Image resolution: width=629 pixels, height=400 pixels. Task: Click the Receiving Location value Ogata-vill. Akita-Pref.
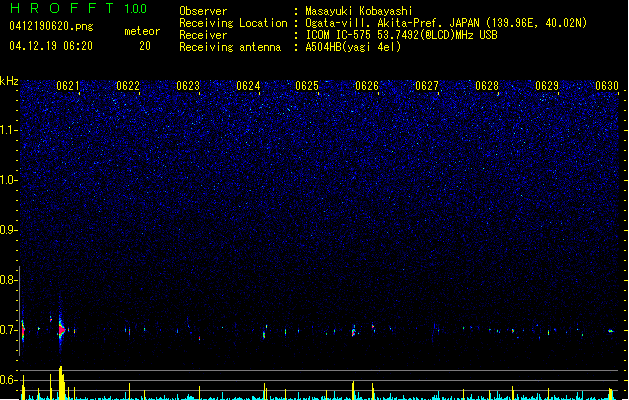374,23
